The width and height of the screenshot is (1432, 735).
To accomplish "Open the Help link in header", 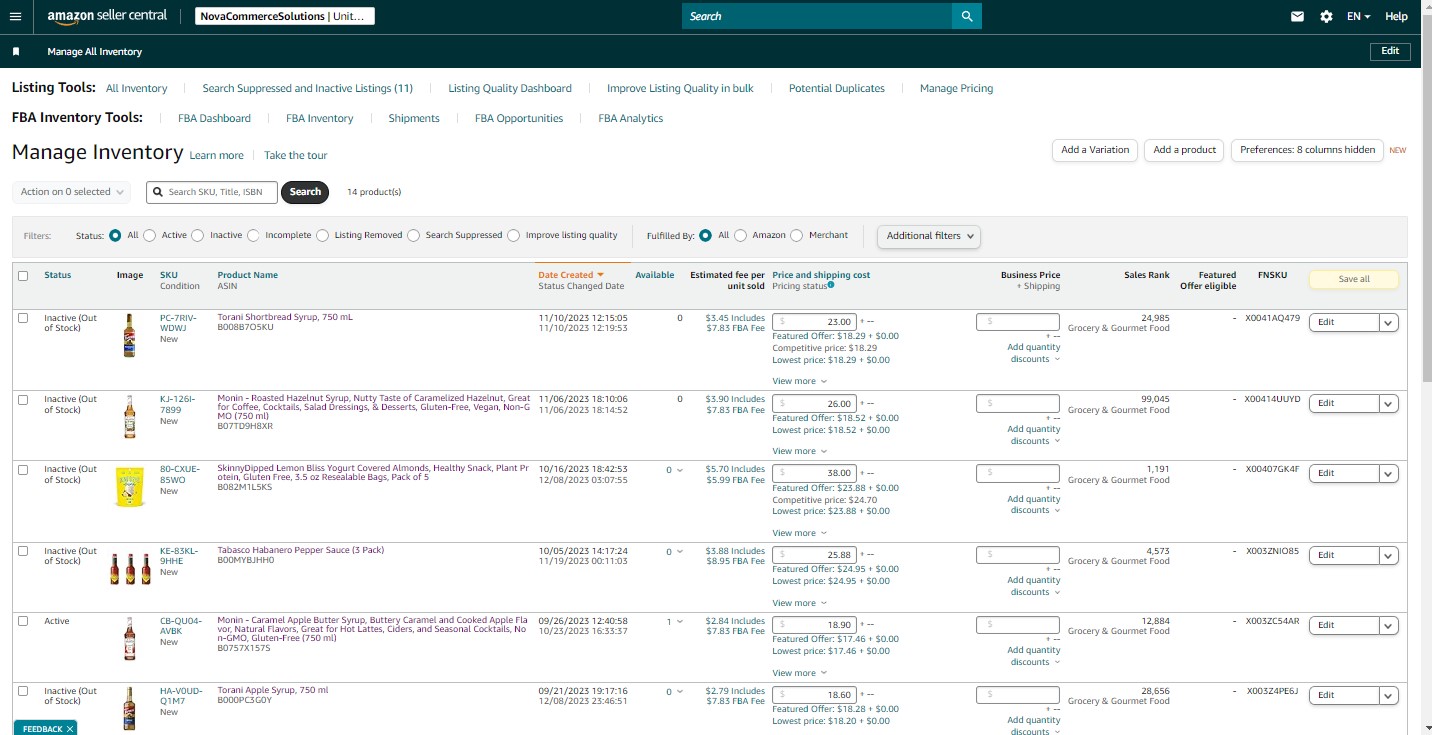I will click(1396, 16).
